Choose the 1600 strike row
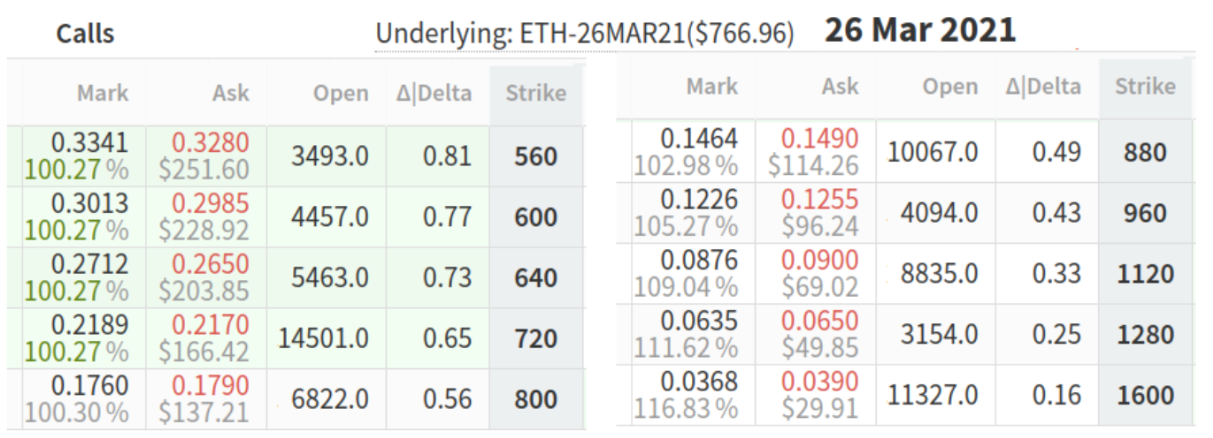 tap(1145, 395)
